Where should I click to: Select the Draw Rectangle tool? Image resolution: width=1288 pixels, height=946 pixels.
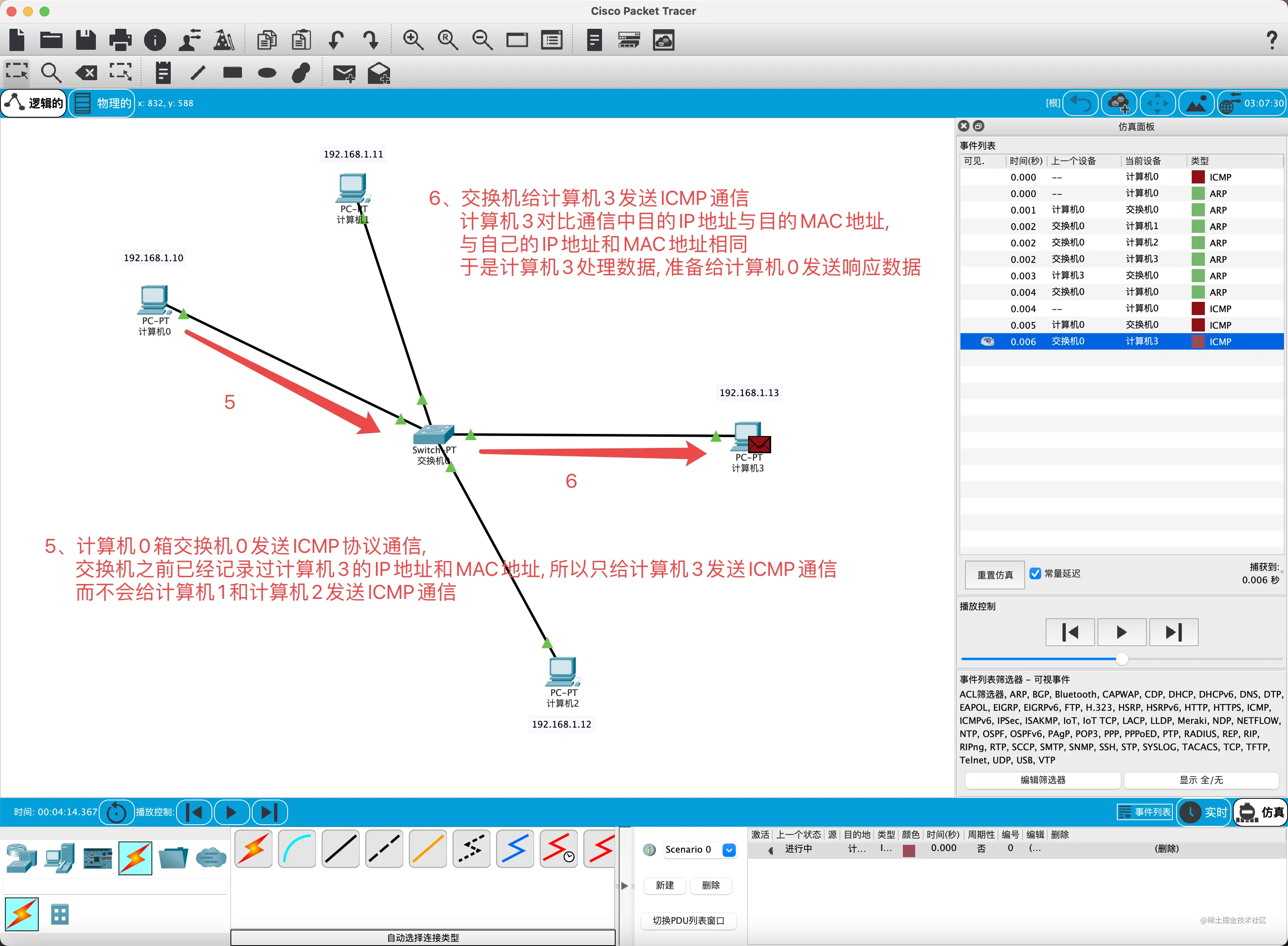tap(232, 72)
